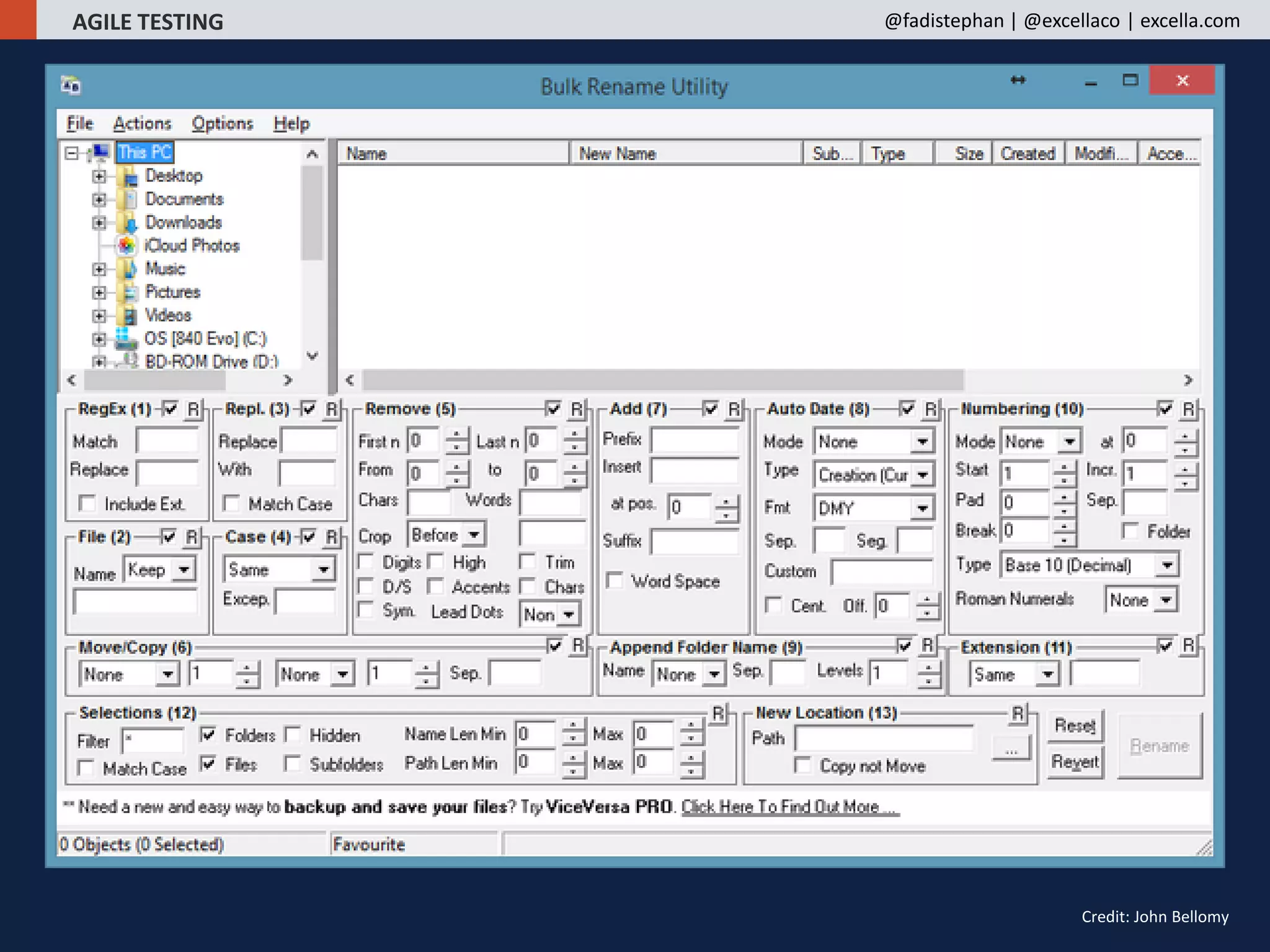Open the Actions menu
The width and height of the screenshot is (1270, 952).
click(x=142, y=124)
